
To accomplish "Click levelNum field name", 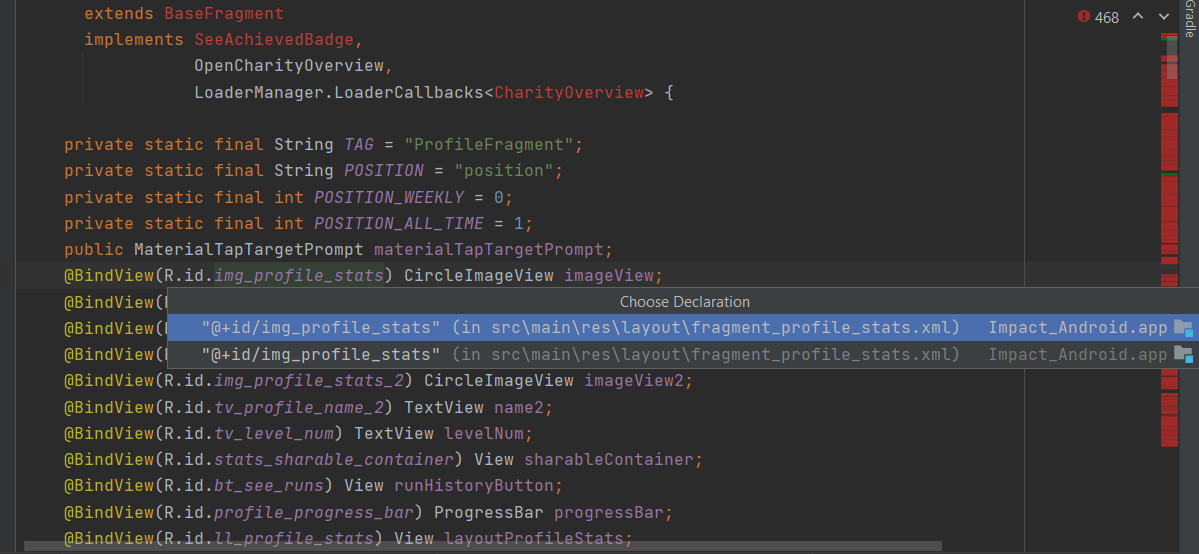I will (483, 433).
